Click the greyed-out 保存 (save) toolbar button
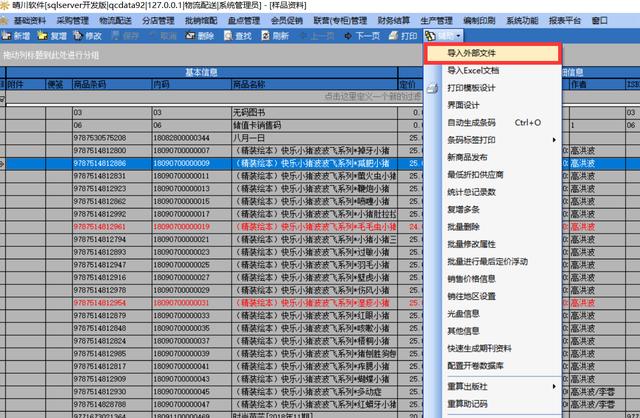Viewport: 640px width, 418px height. (125, 36)
